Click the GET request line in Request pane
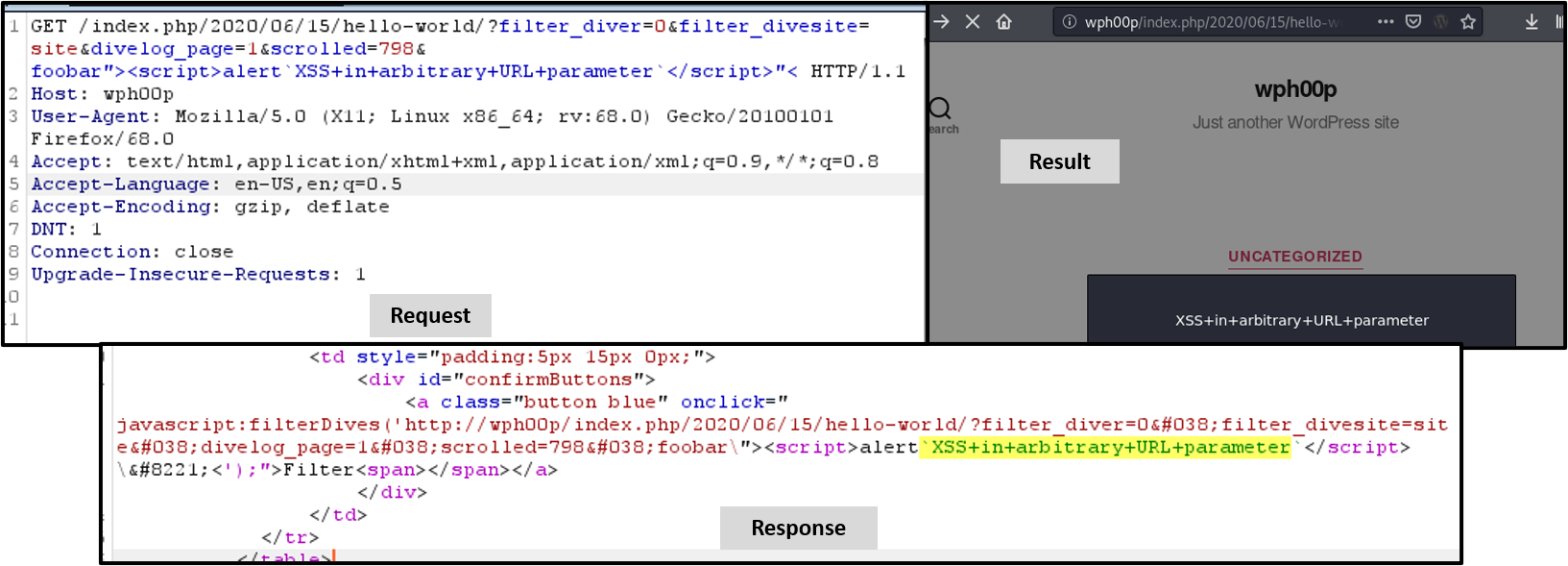This screenshot has height=566, width=1568. [450, 27]
